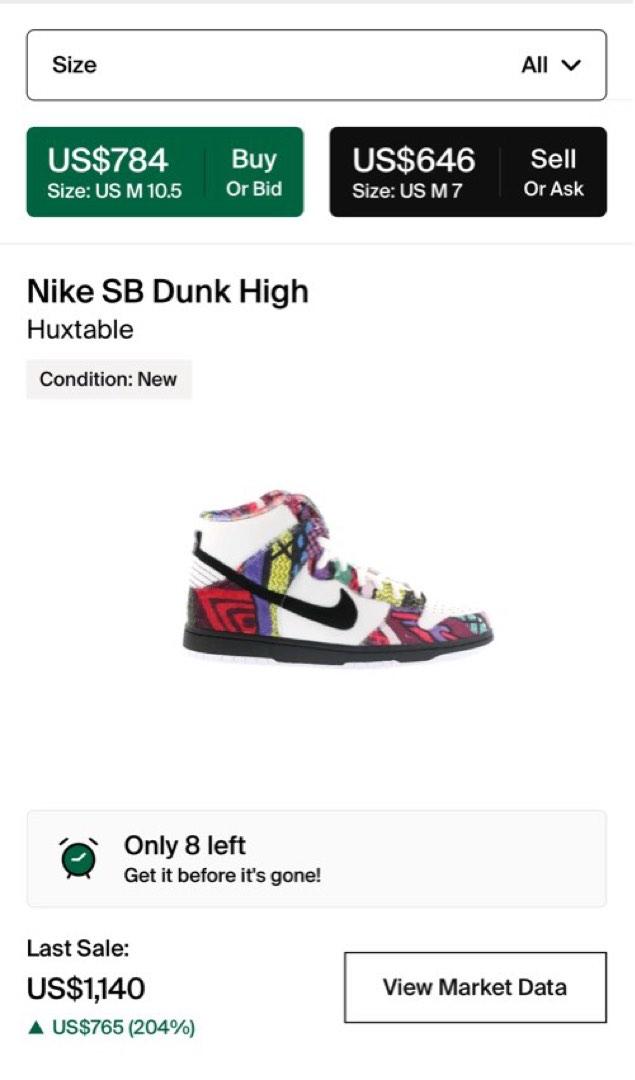Click the US$646 highest bid price
This screenshot has height=1080, width=635.
[413, 160]
